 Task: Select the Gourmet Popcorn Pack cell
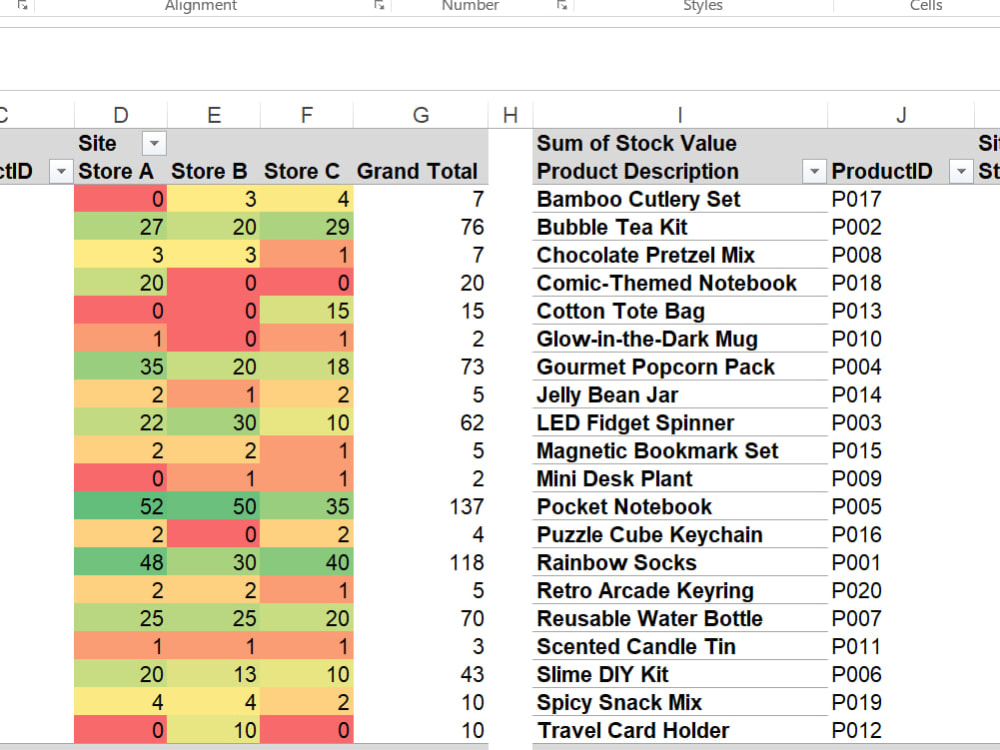tap(680, 367)
